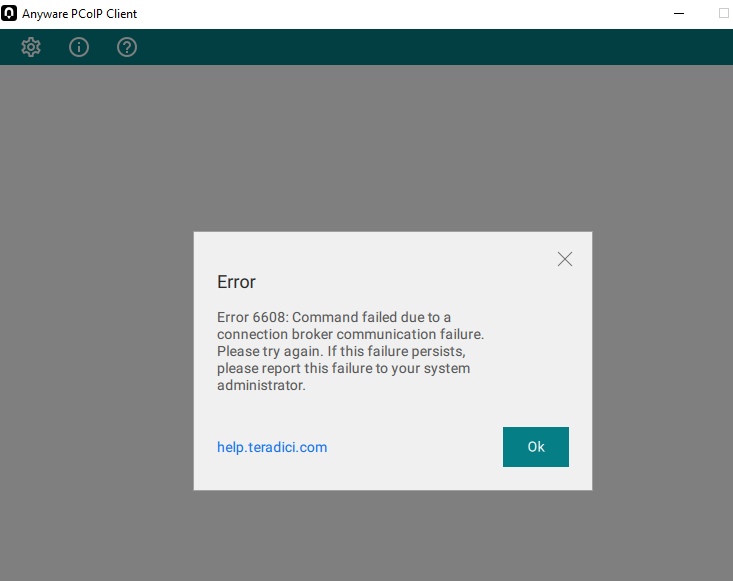Close the Error dialog with the X
Image resolution: width=733 pixels, height=581 pixels.
point(565,259)
